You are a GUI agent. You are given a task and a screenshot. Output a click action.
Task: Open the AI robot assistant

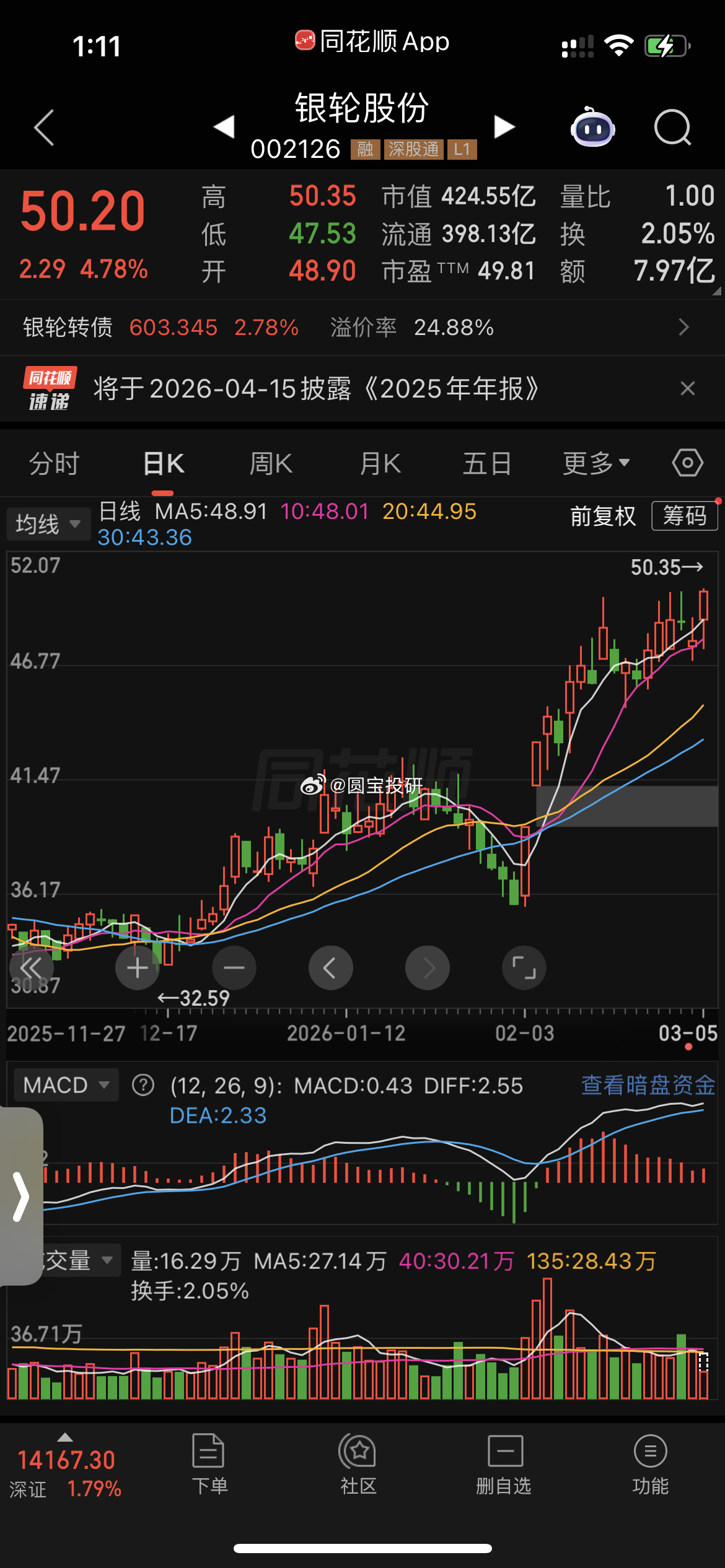(592, 127)
